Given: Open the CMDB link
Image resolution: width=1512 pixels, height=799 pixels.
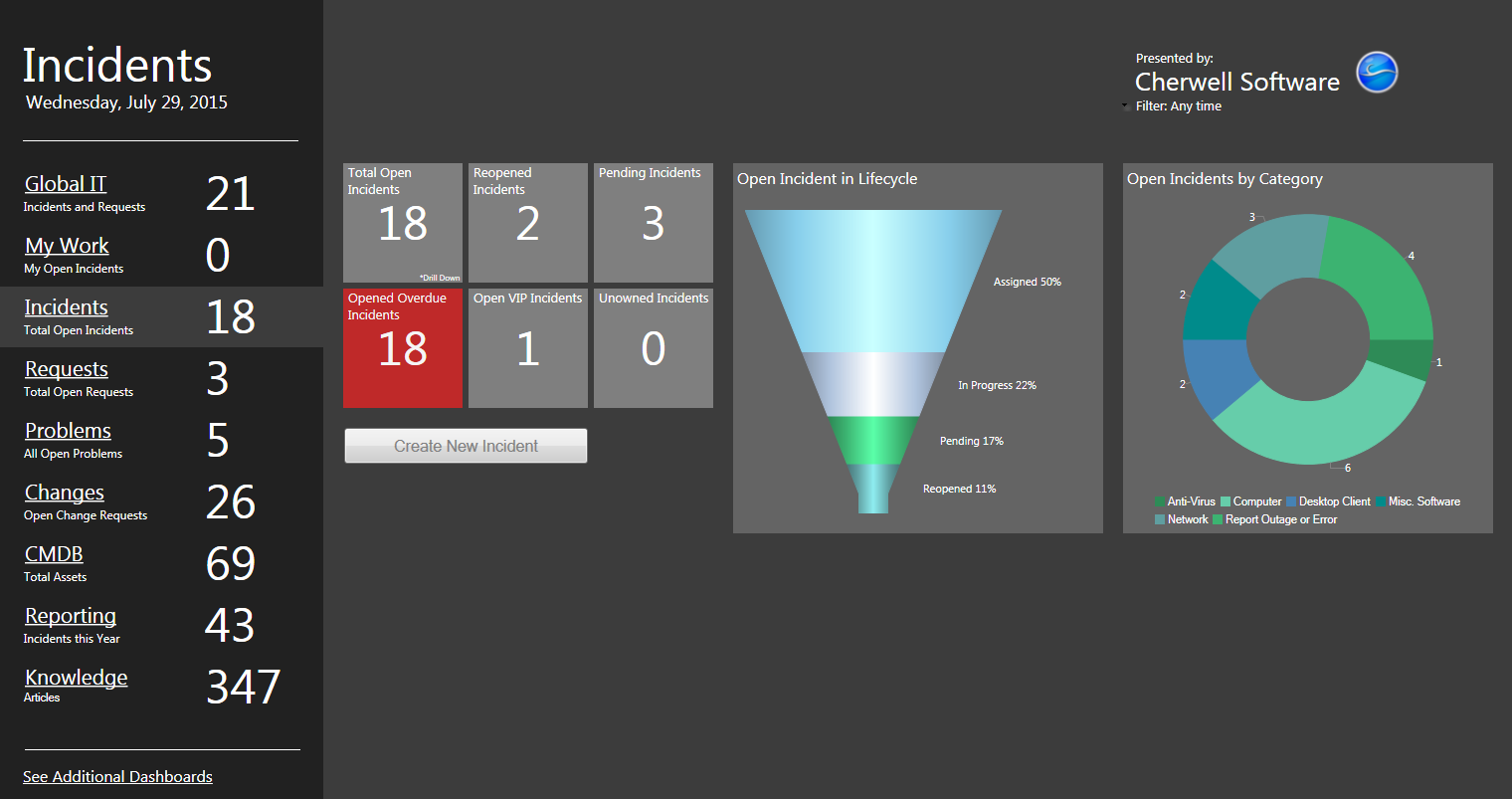Looking at the screenshot, I should pyautogui.click(x=54, y=554).
